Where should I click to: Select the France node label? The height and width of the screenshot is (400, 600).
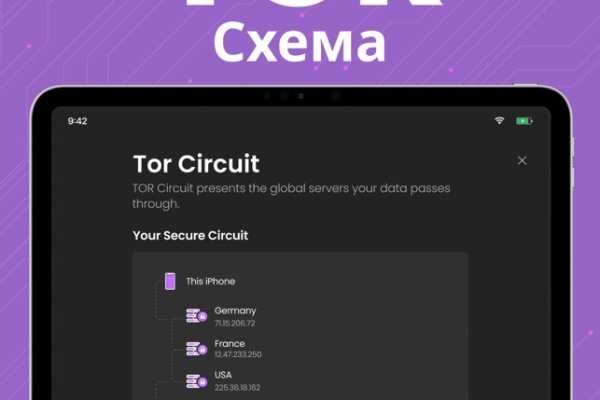pos(229,344)
